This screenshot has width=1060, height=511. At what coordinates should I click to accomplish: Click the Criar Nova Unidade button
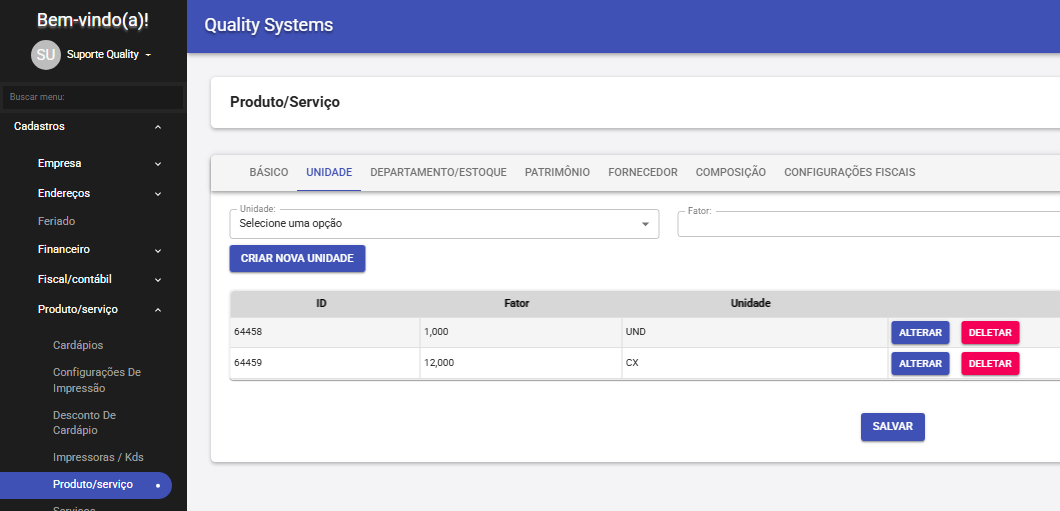(x=297, y=258)
